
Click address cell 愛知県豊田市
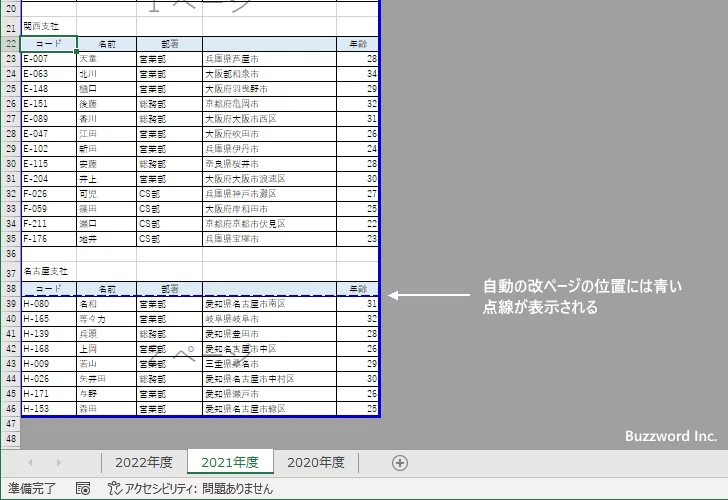click(269, 334)
